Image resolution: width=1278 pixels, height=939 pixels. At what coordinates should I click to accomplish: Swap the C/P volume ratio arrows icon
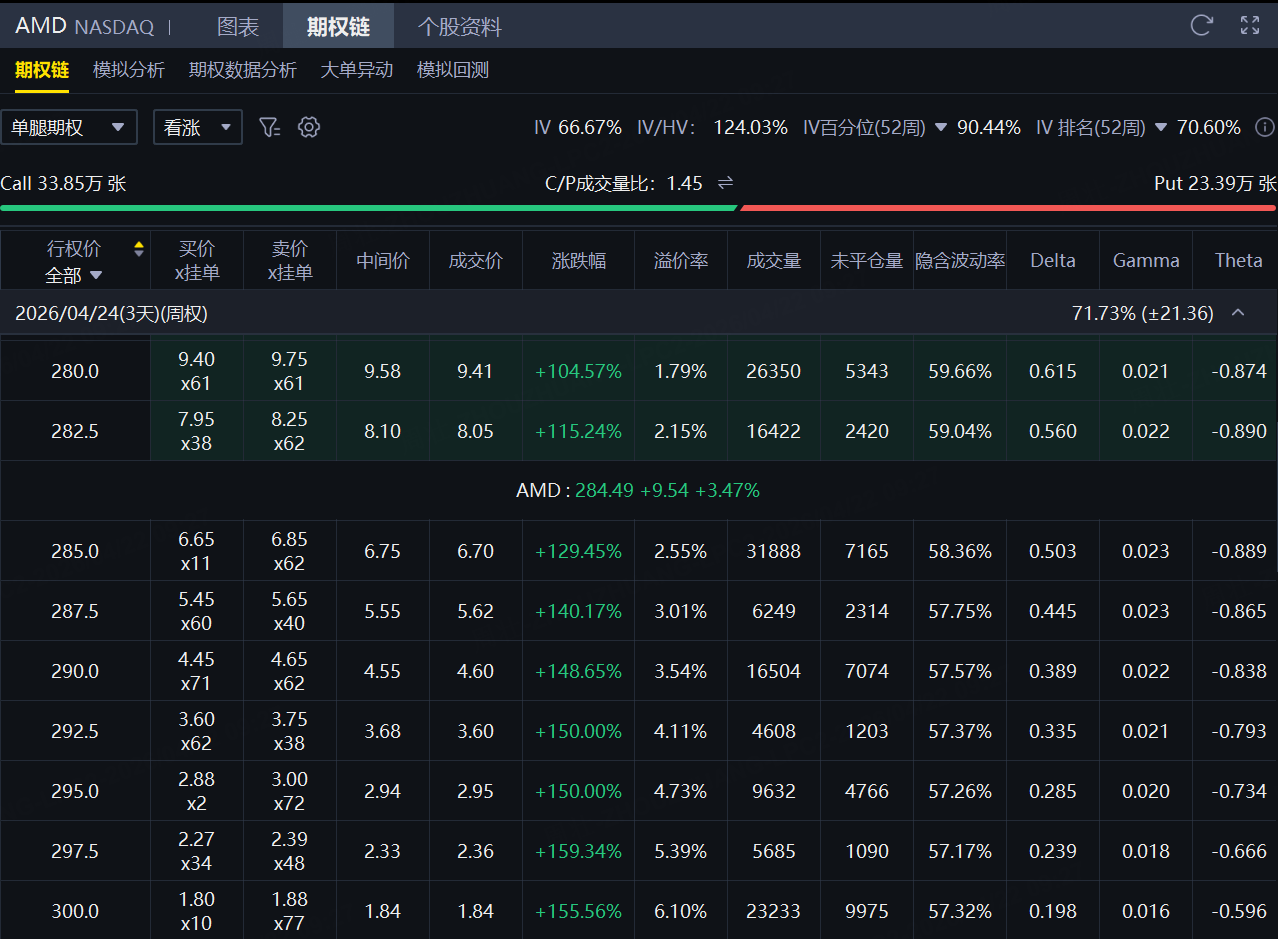[x=726, y=183]
